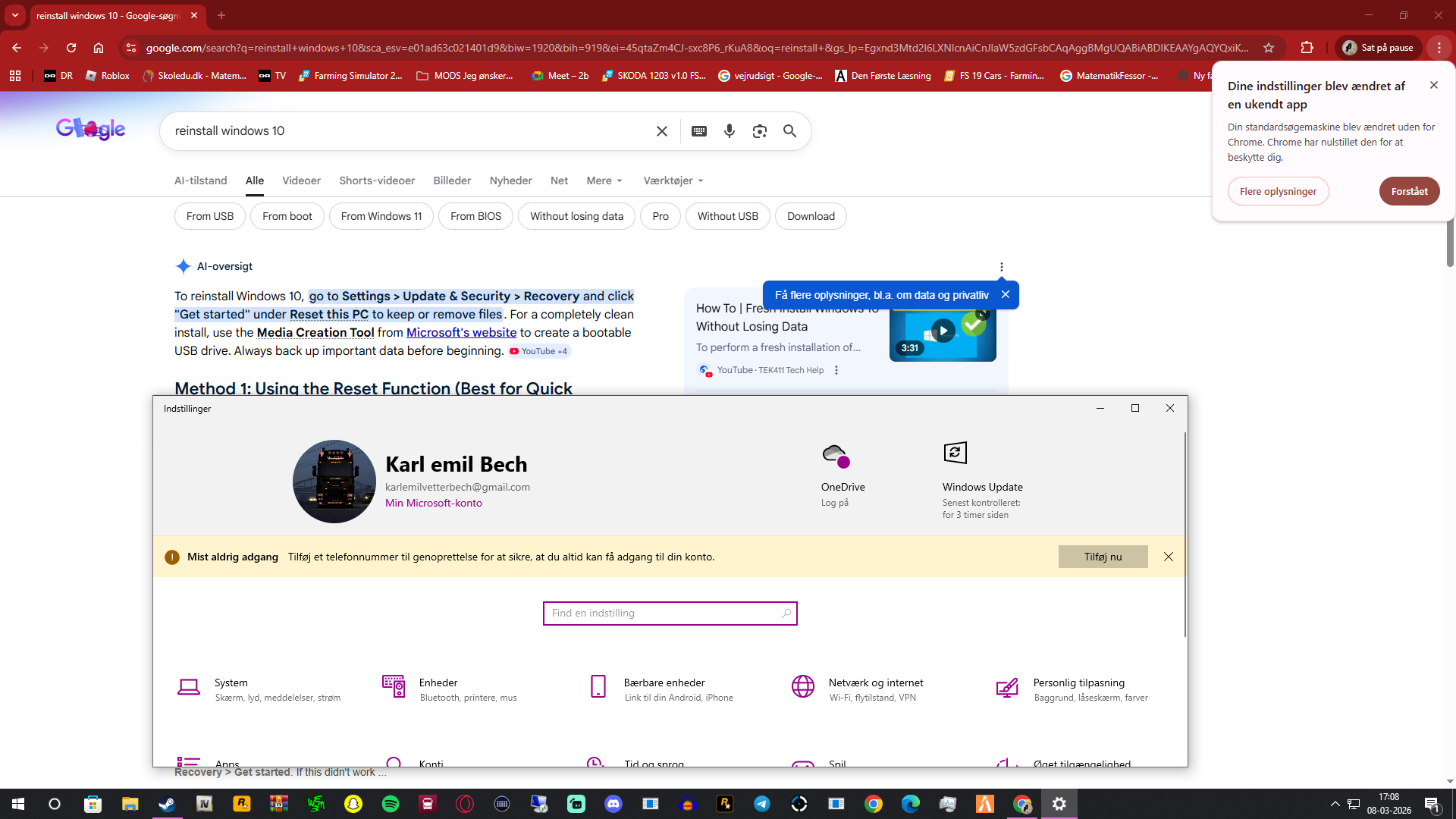Open Min Microsoft-konto link

[433, 503]
